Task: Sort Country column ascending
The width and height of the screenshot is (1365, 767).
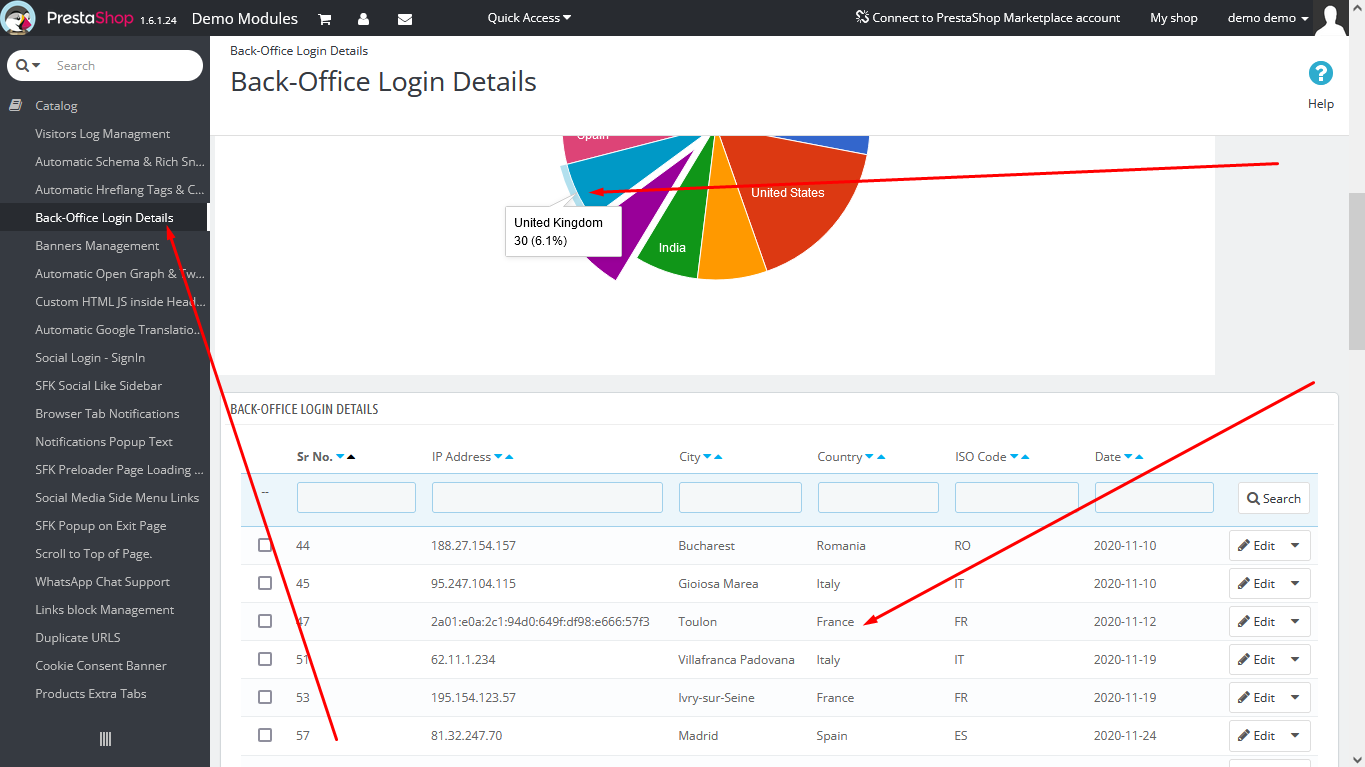Action: [x=880, y=457]
